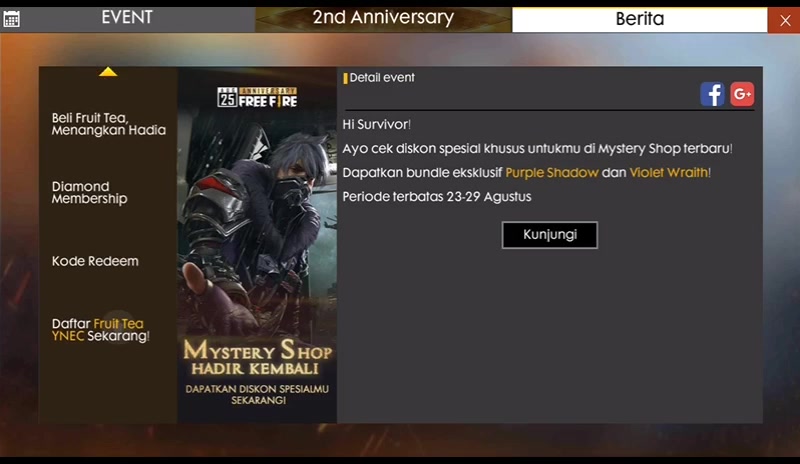Click the Periode terbatas 23-29 Agustus line

tap(437, 197)
